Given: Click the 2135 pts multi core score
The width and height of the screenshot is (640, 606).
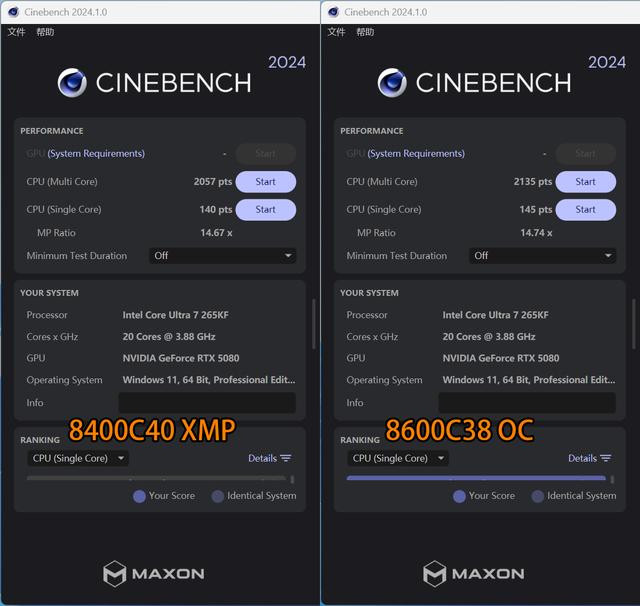Looking at the screenshot, I should point(533,182).
